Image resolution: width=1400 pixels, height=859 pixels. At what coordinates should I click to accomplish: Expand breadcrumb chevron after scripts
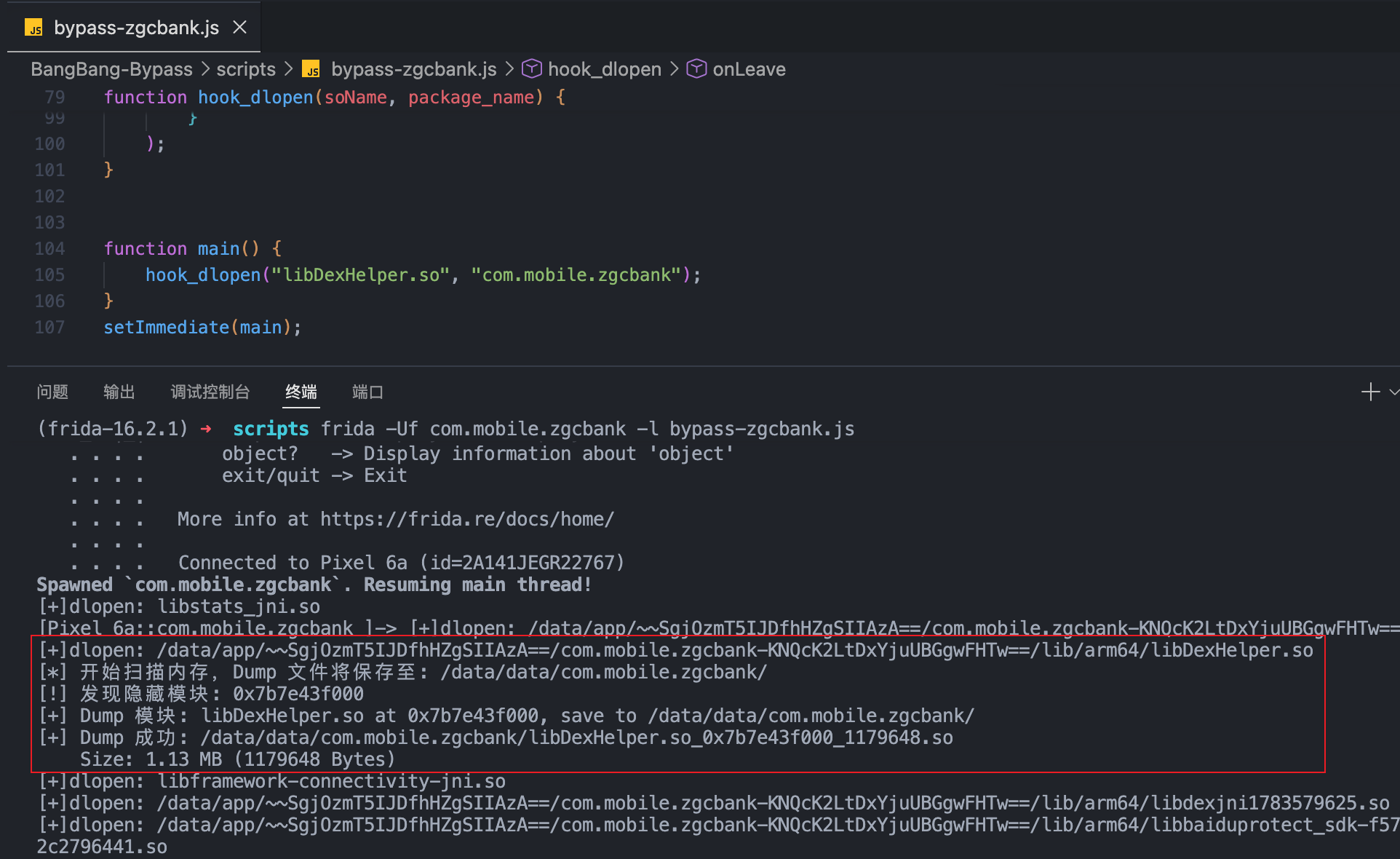click(x=288, y=69)
